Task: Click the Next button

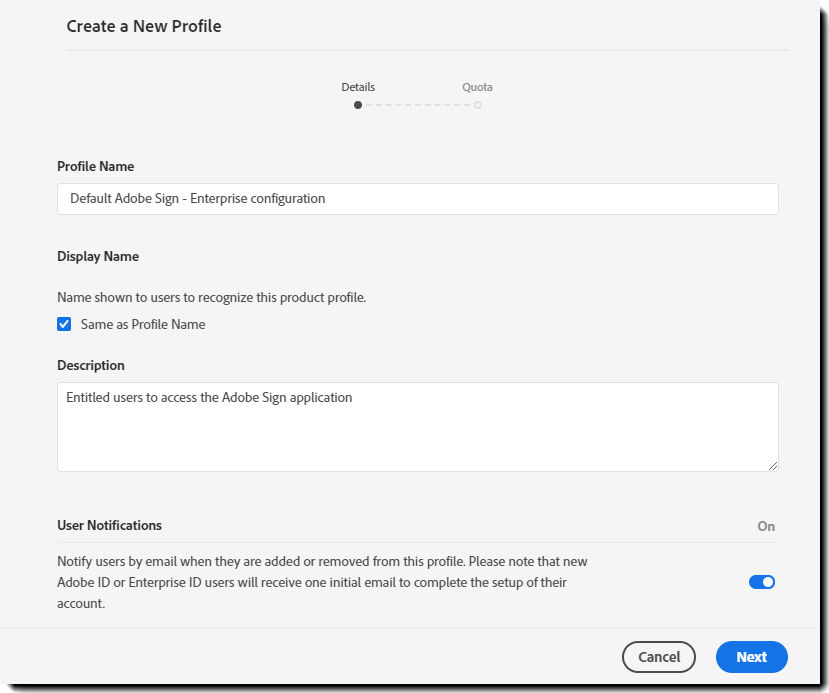Action: [x=751, y=657]
